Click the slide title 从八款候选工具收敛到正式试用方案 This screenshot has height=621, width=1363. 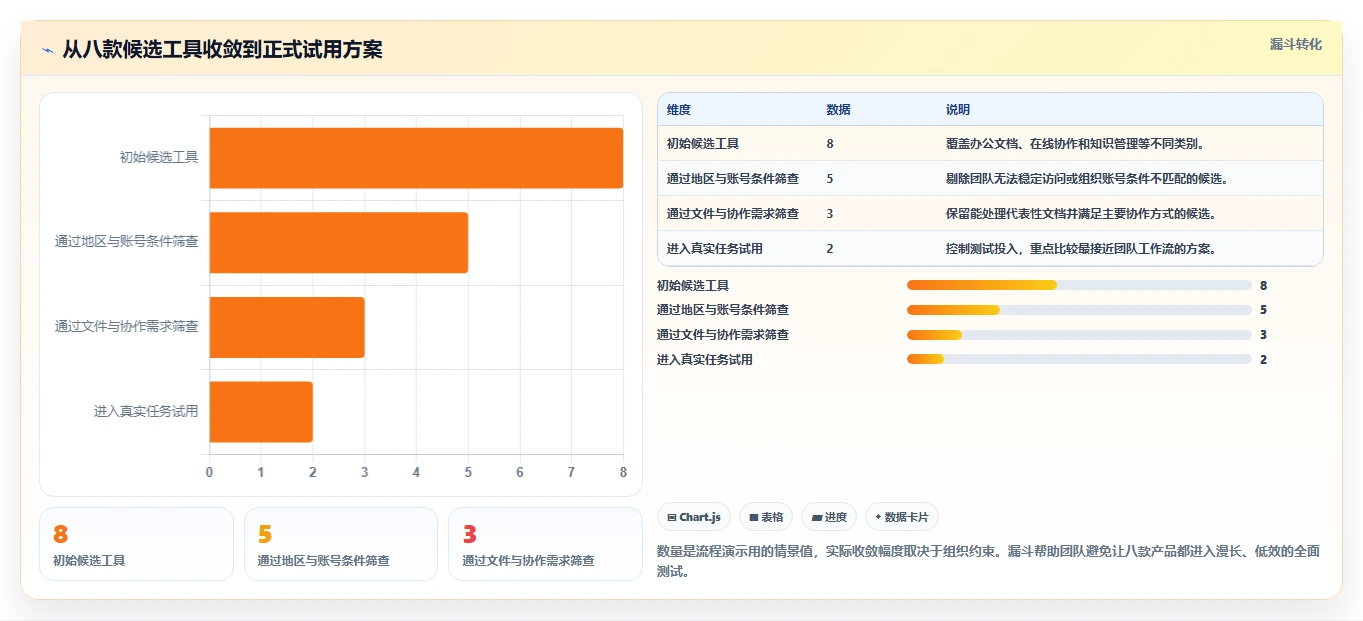pos(222,50)
